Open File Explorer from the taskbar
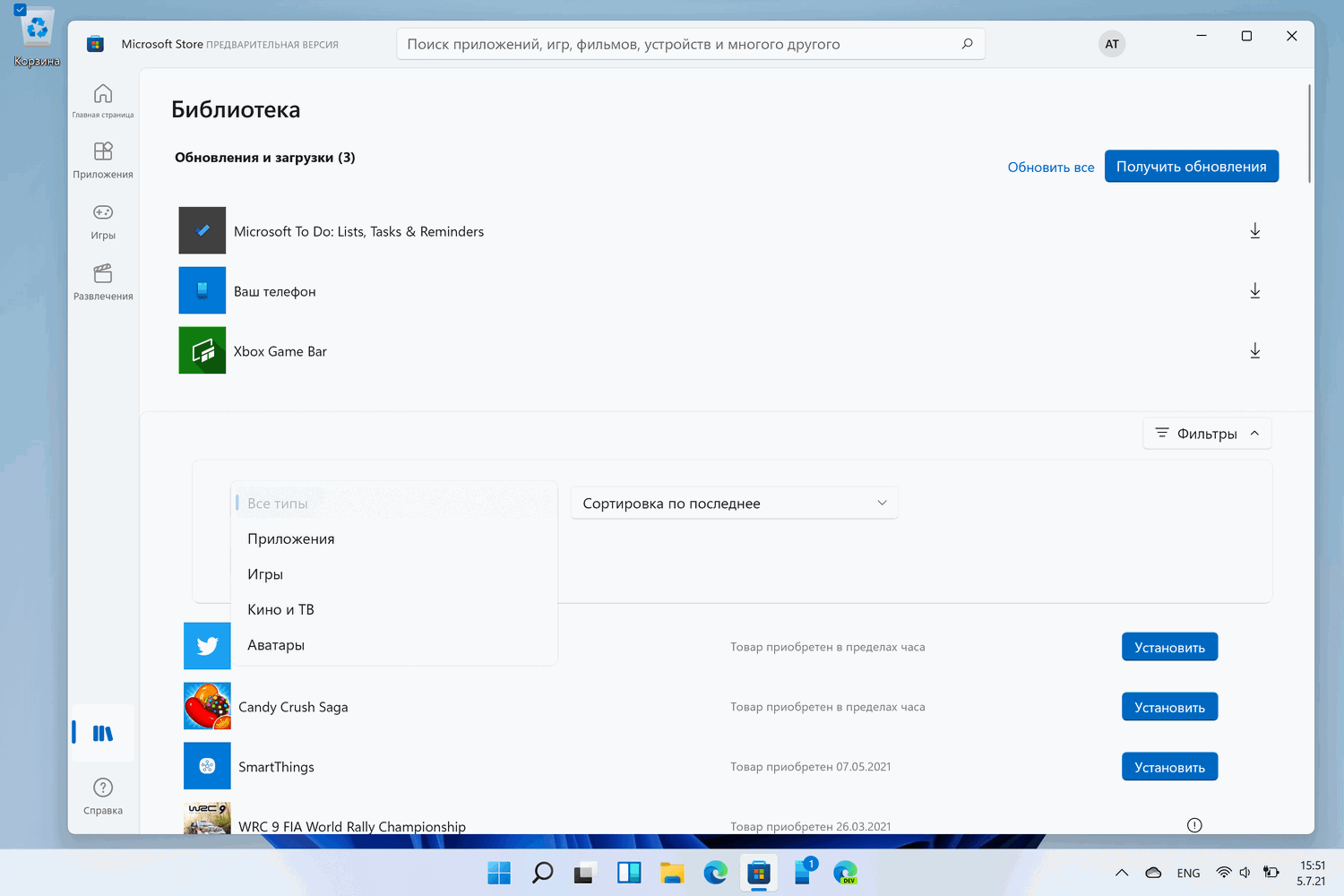Screen dimensions: 1344x896 point(672,873)
